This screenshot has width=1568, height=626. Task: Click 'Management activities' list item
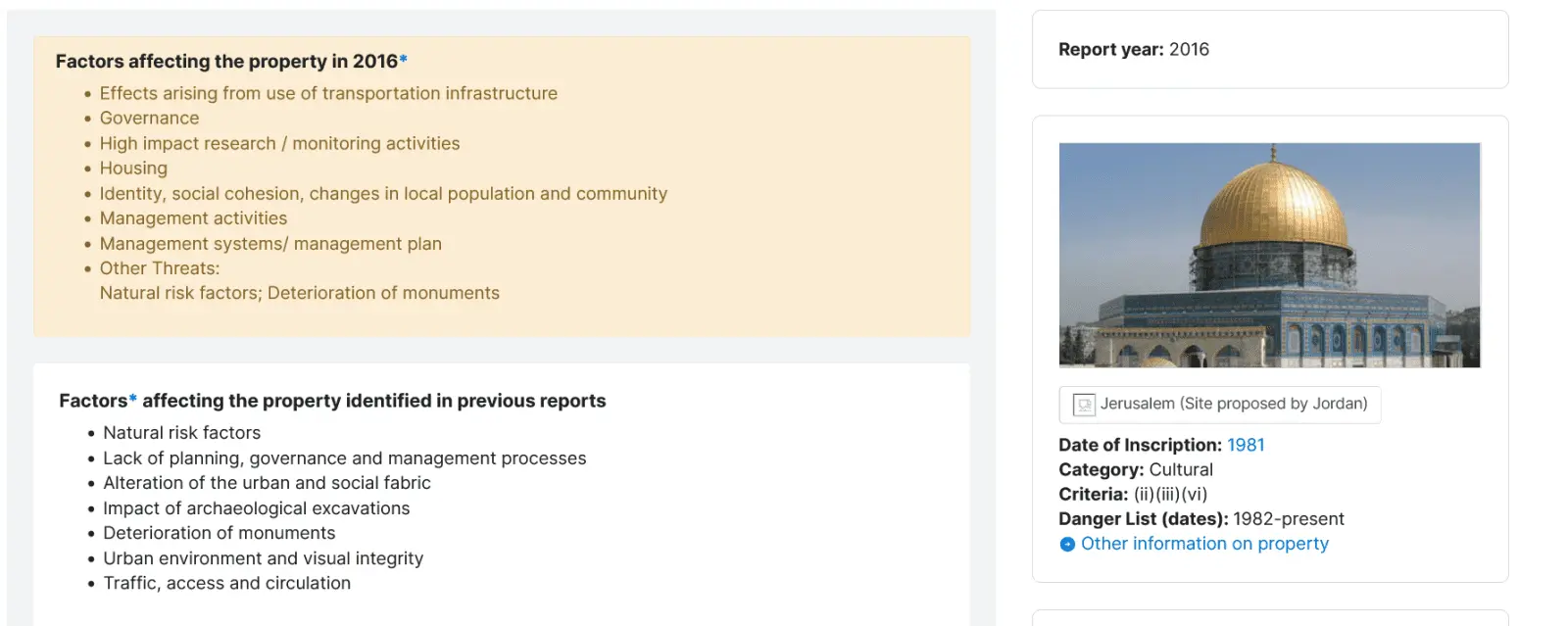(x=193, y=218)
